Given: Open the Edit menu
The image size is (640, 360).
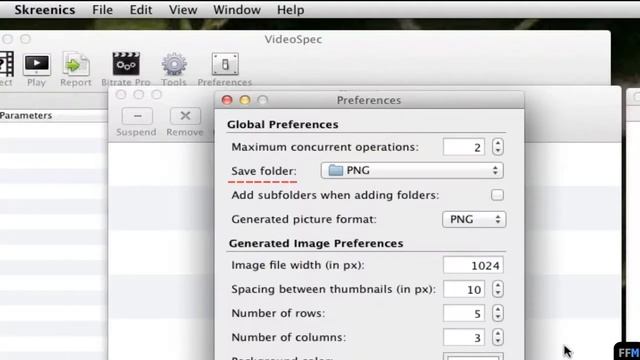Looking at the screenshot, I should [141, 10].
